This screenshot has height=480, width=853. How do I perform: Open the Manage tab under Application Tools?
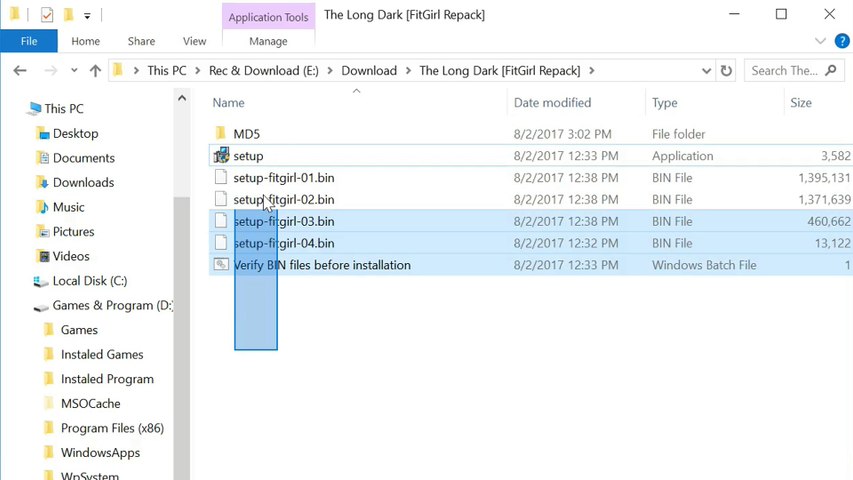click(x=268, y=41)
